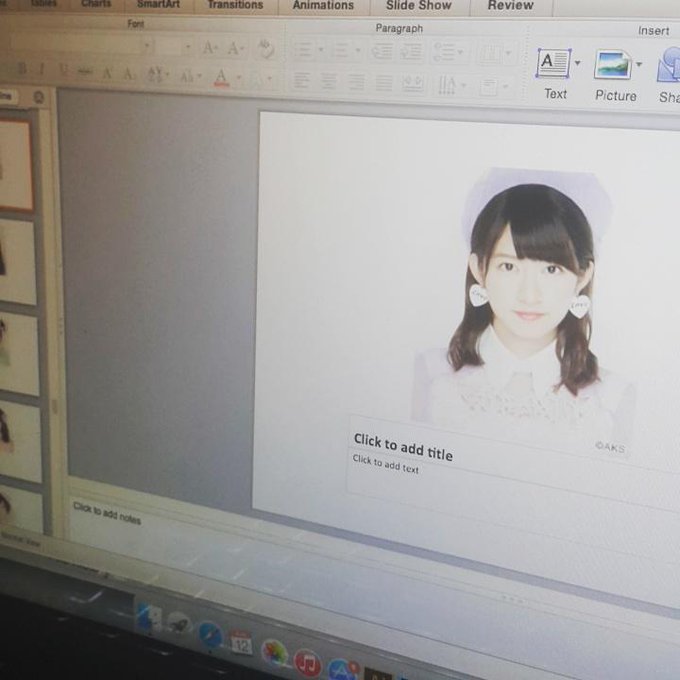Expand the font size dropdown
This screenshot has width=680, height=680.
point(187,46)
